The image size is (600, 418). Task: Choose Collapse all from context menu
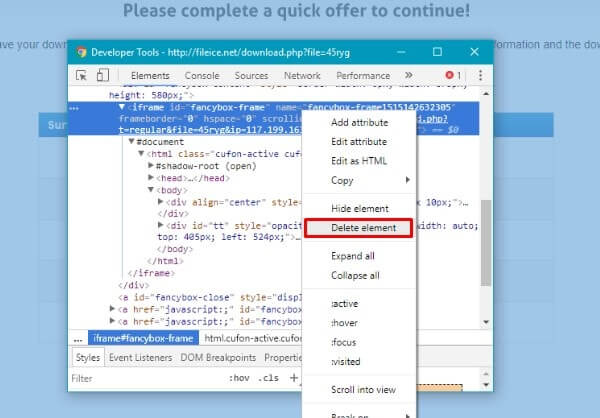click(x=359, y=276)
